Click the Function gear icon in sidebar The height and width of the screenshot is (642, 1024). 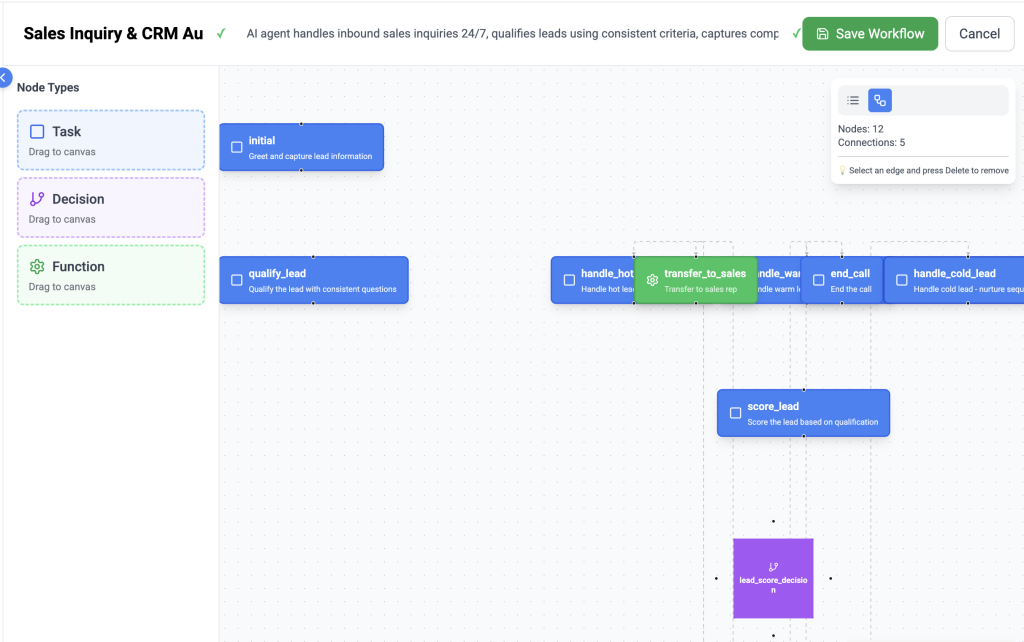pos(37,267)
